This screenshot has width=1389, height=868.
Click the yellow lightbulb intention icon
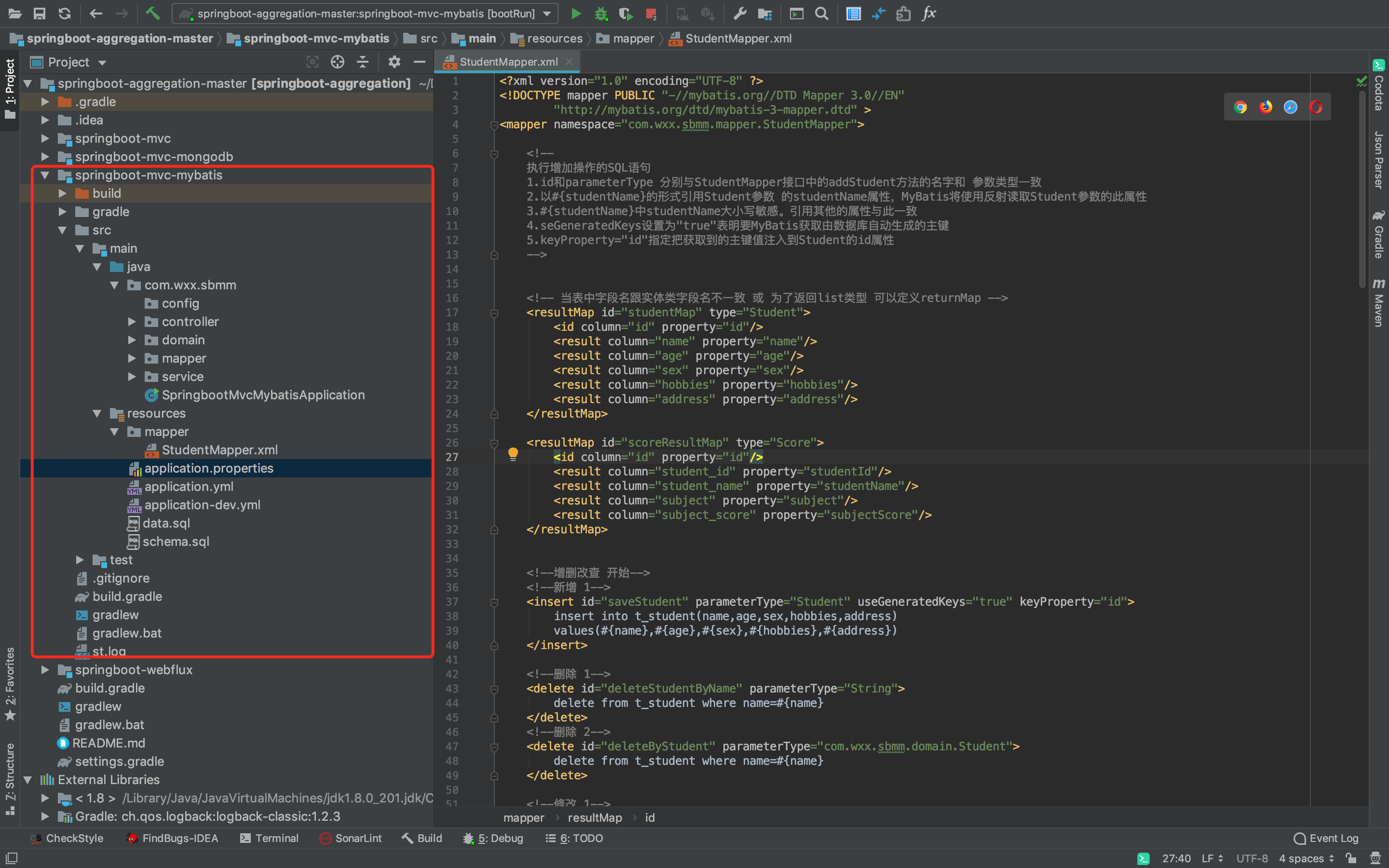tap(513, 454)
